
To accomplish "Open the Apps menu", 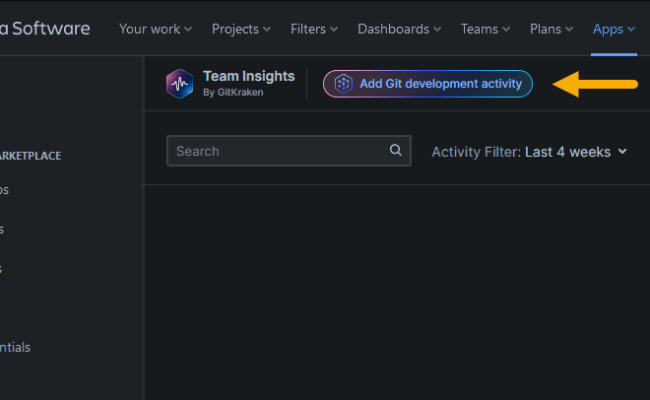I will [614, 29].
